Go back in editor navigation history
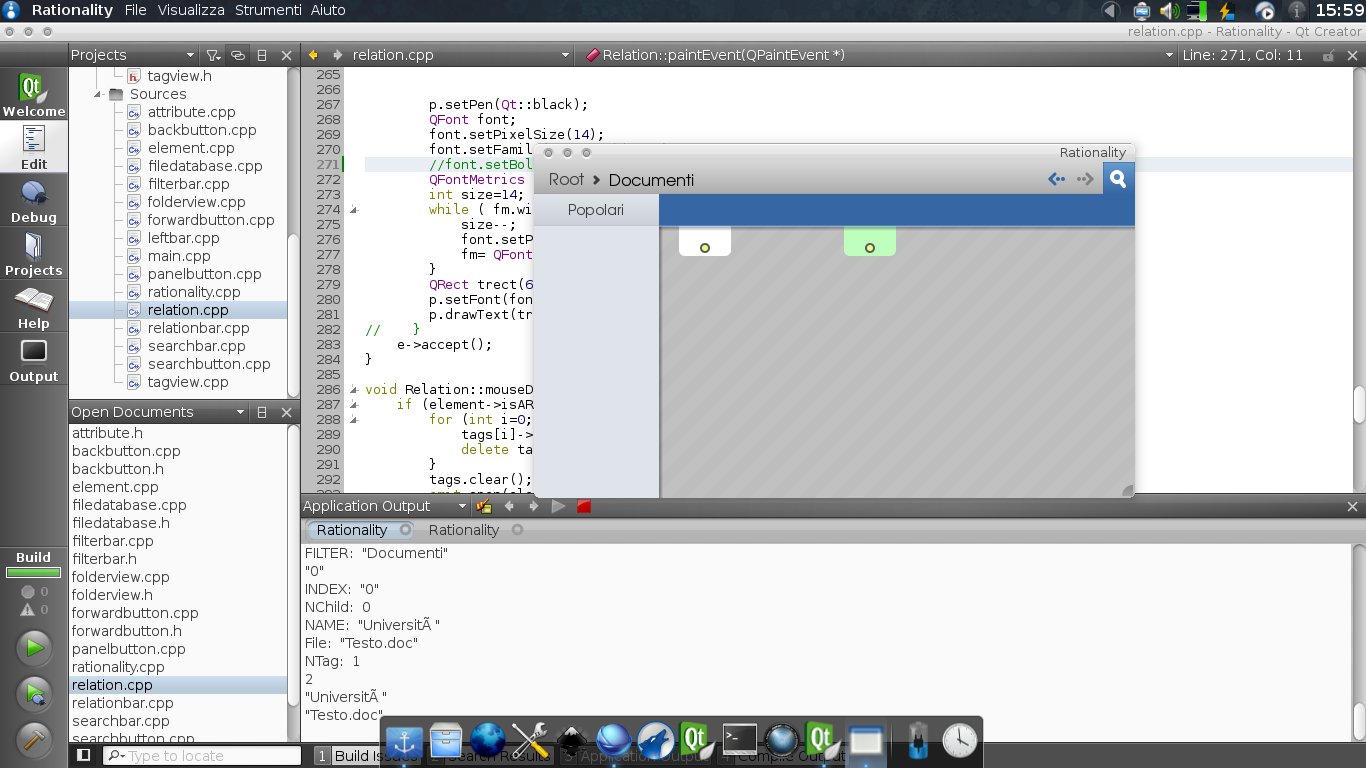 (x=313, y=55)
